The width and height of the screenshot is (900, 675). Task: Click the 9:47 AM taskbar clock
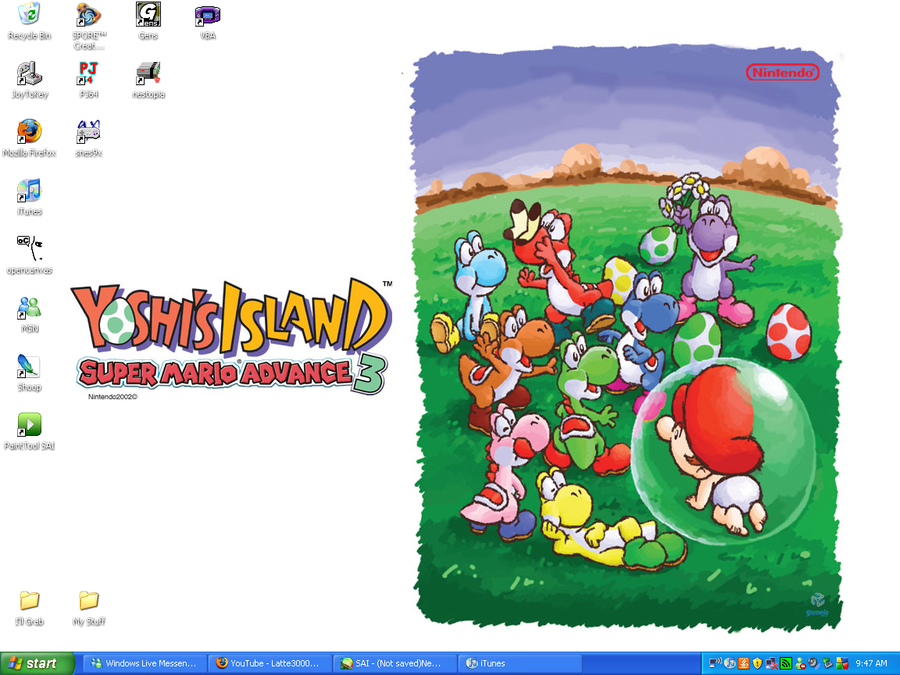[x=871, y=664]
